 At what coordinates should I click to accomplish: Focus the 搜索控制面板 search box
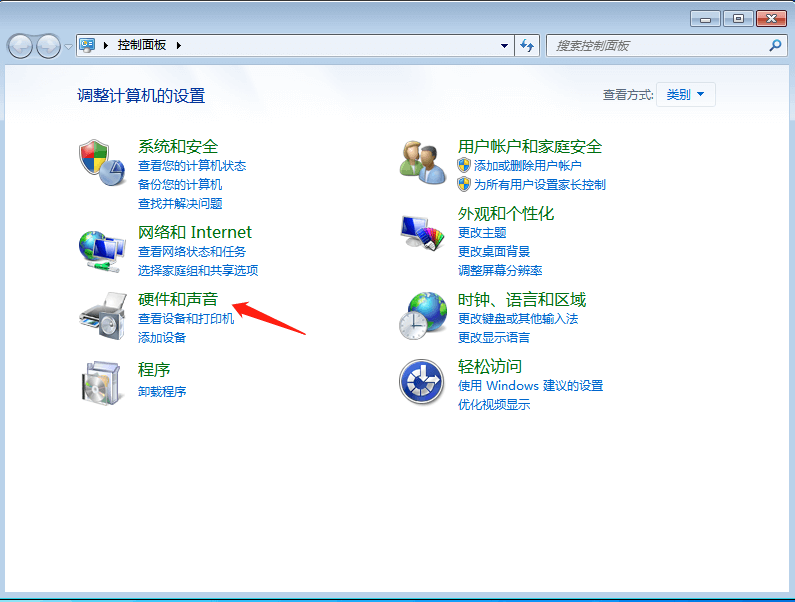tap(666, 46)
